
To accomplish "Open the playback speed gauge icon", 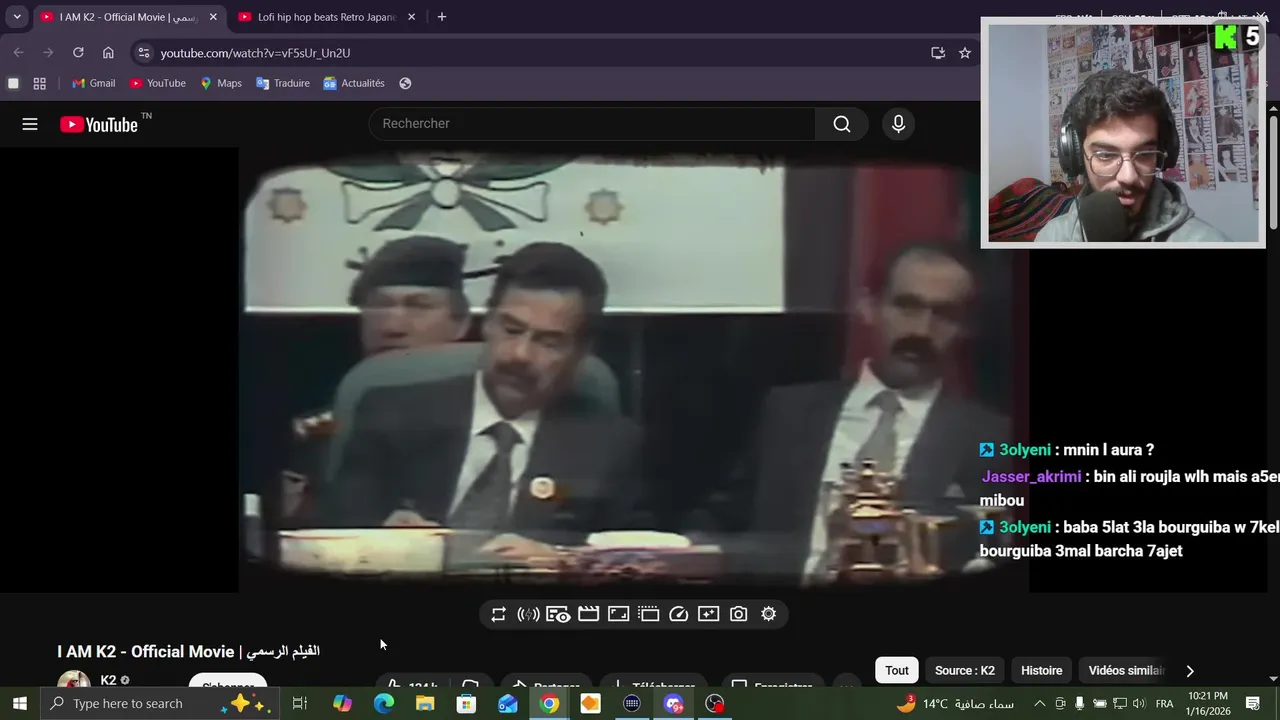I will (678, 614).
